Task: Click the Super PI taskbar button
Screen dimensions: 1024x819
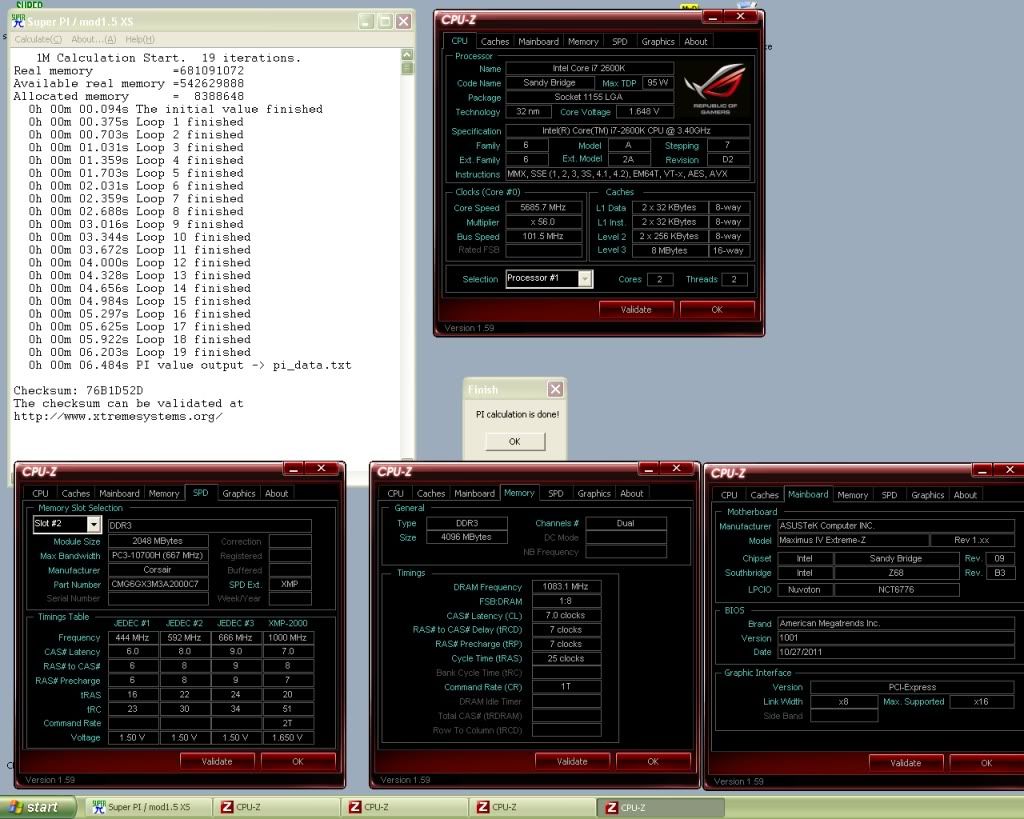Action: 148,807
